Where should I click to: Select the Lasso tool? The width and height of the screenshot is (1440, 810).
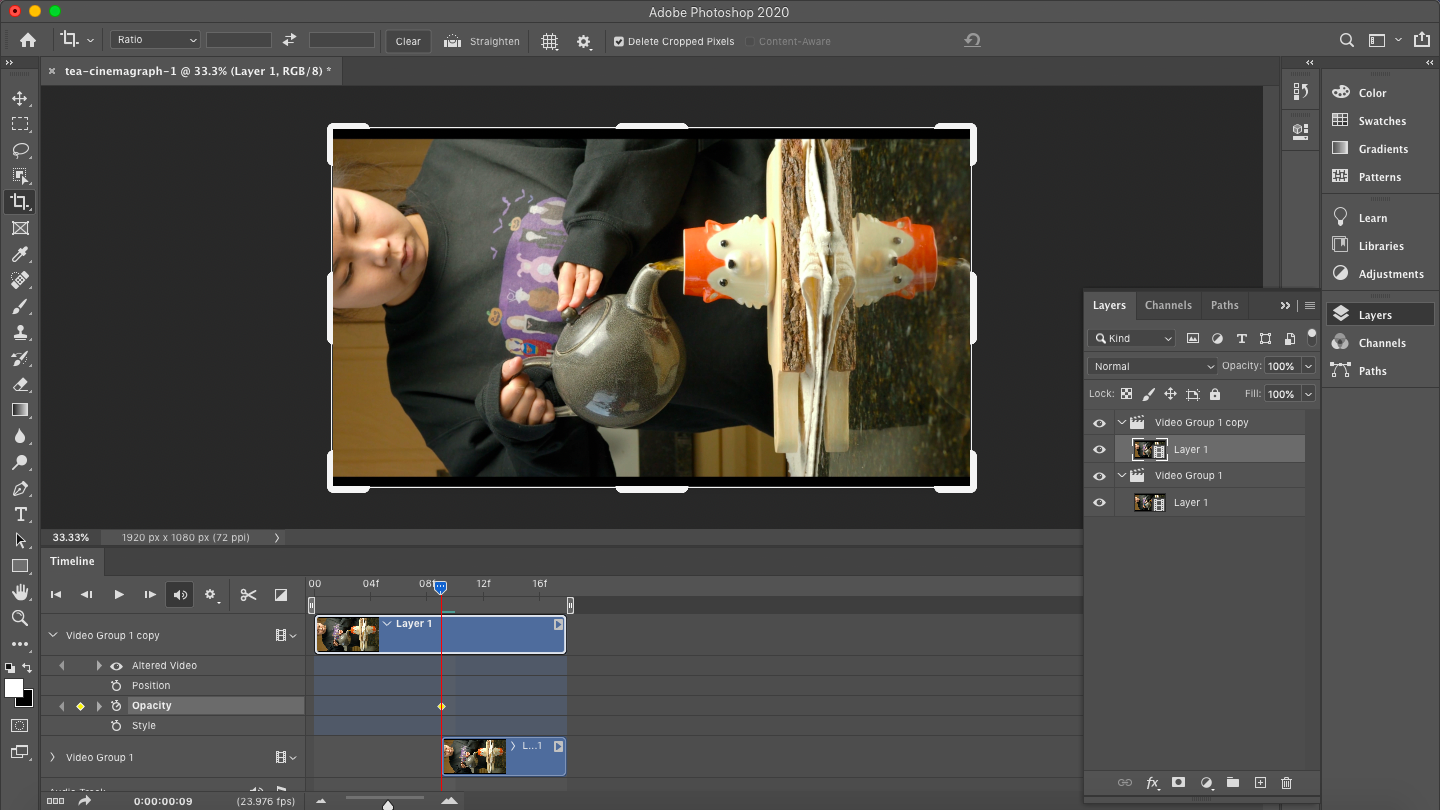click(x=20, y=150)
